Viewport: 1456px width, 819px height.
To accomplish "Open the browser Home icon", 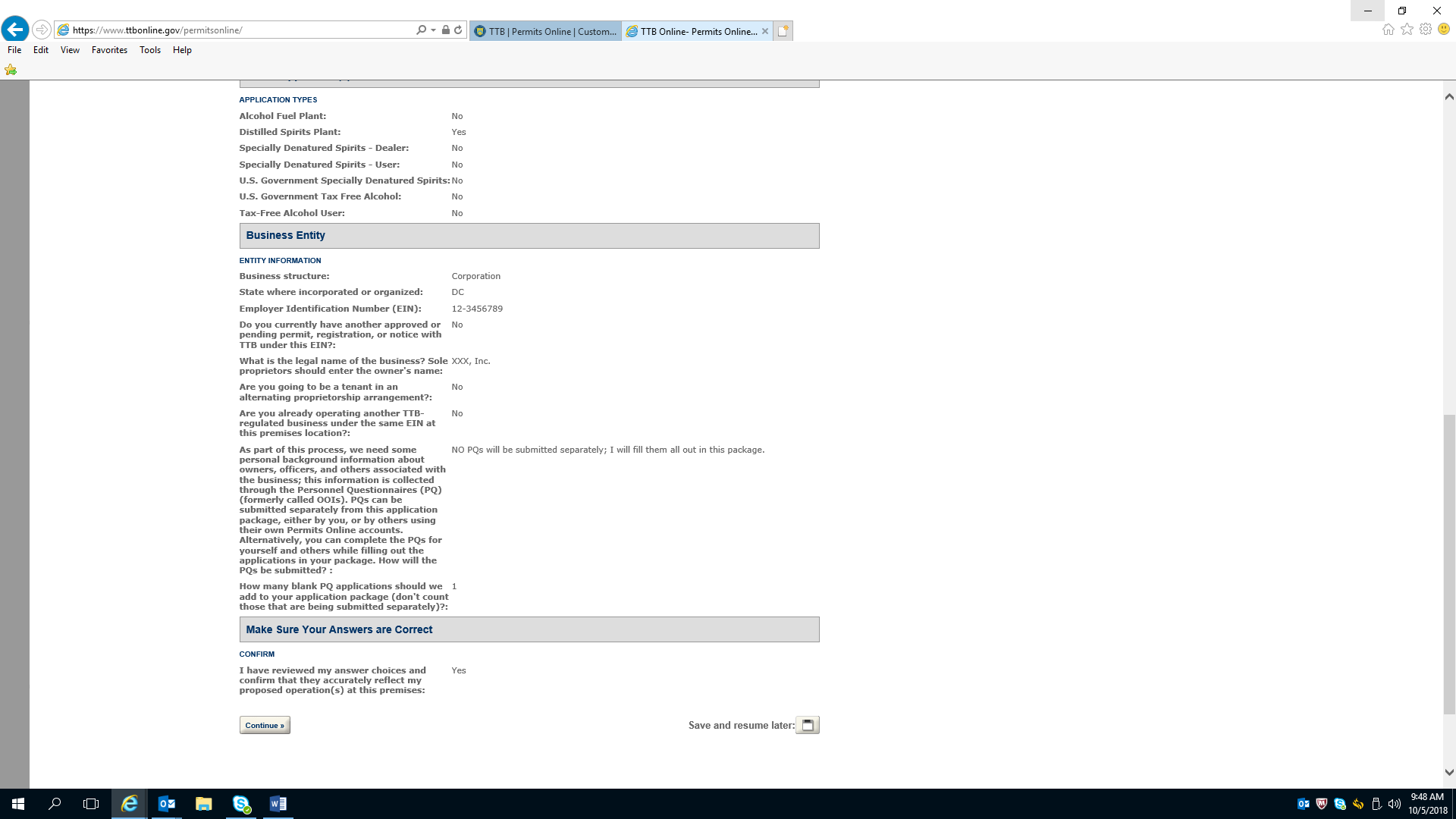I will pos(1388,30).
